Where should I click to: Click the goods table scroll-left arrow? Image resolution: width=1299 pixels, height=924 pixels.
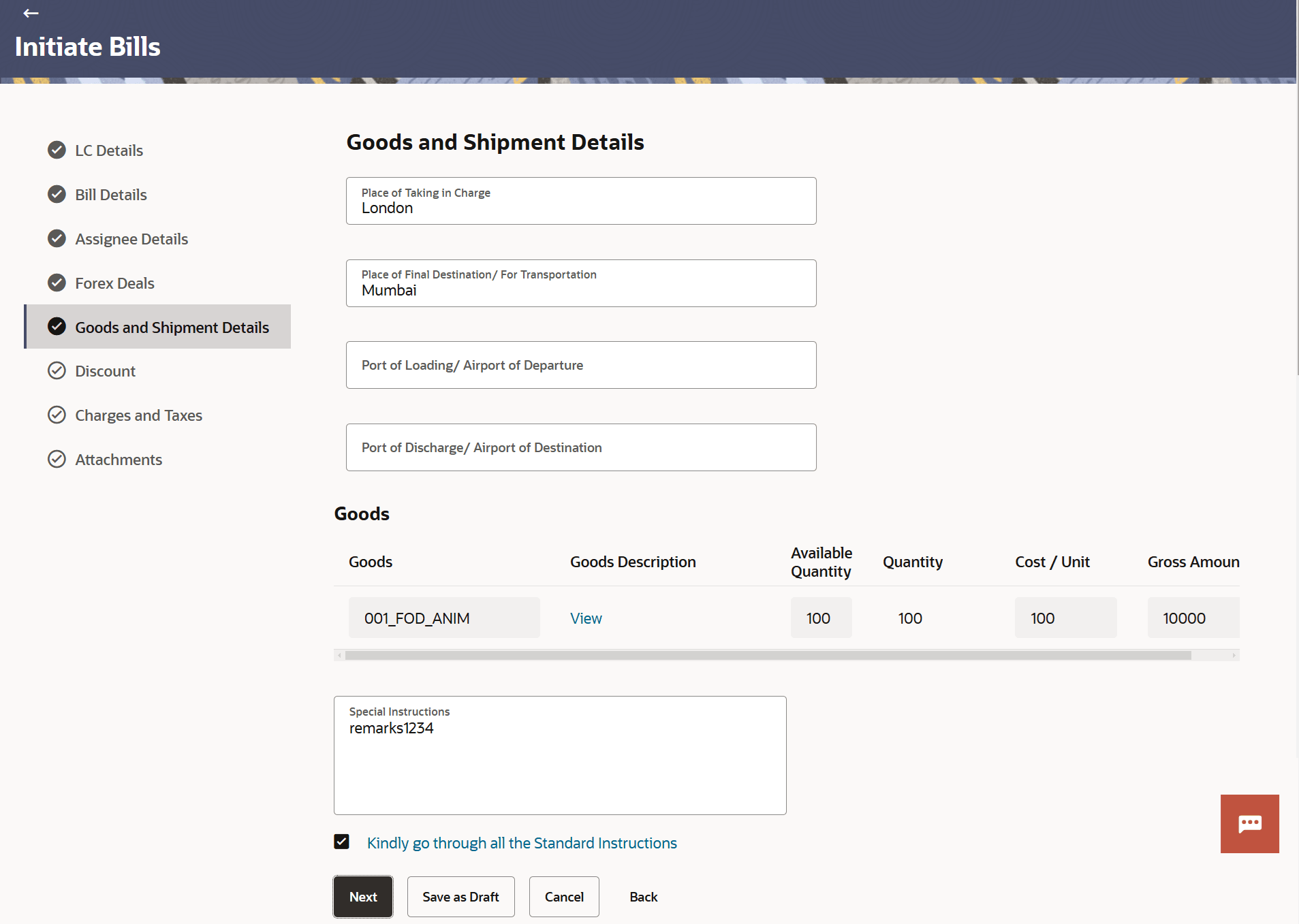coord(339,655)
